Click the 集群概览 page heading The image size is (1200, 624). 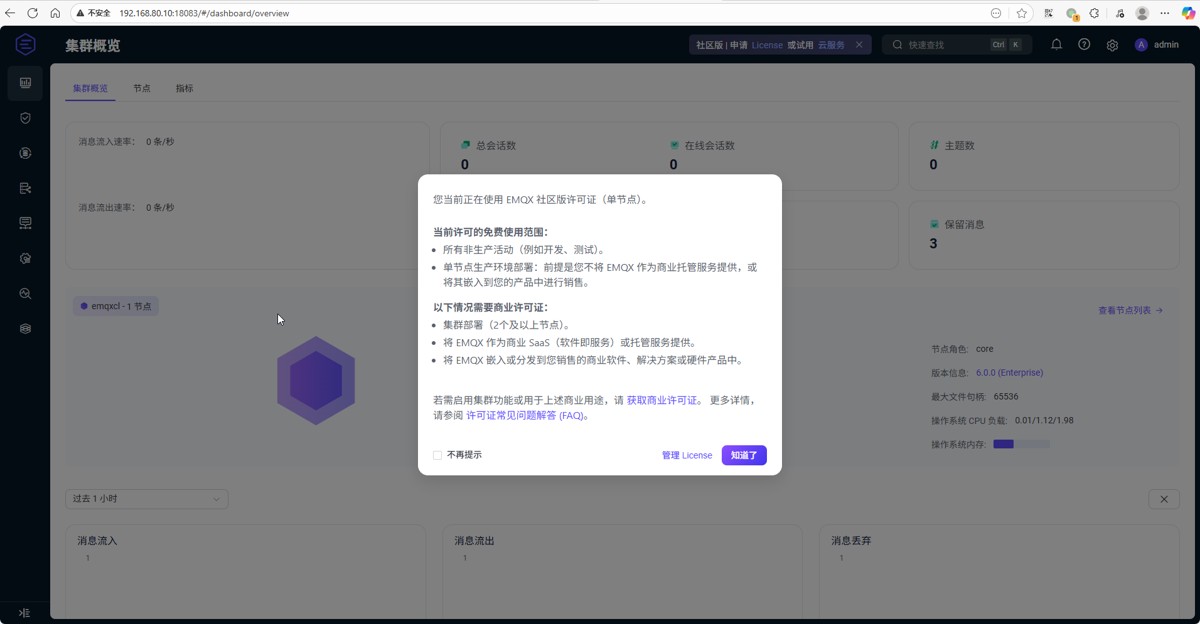click(x=93, y=46)
